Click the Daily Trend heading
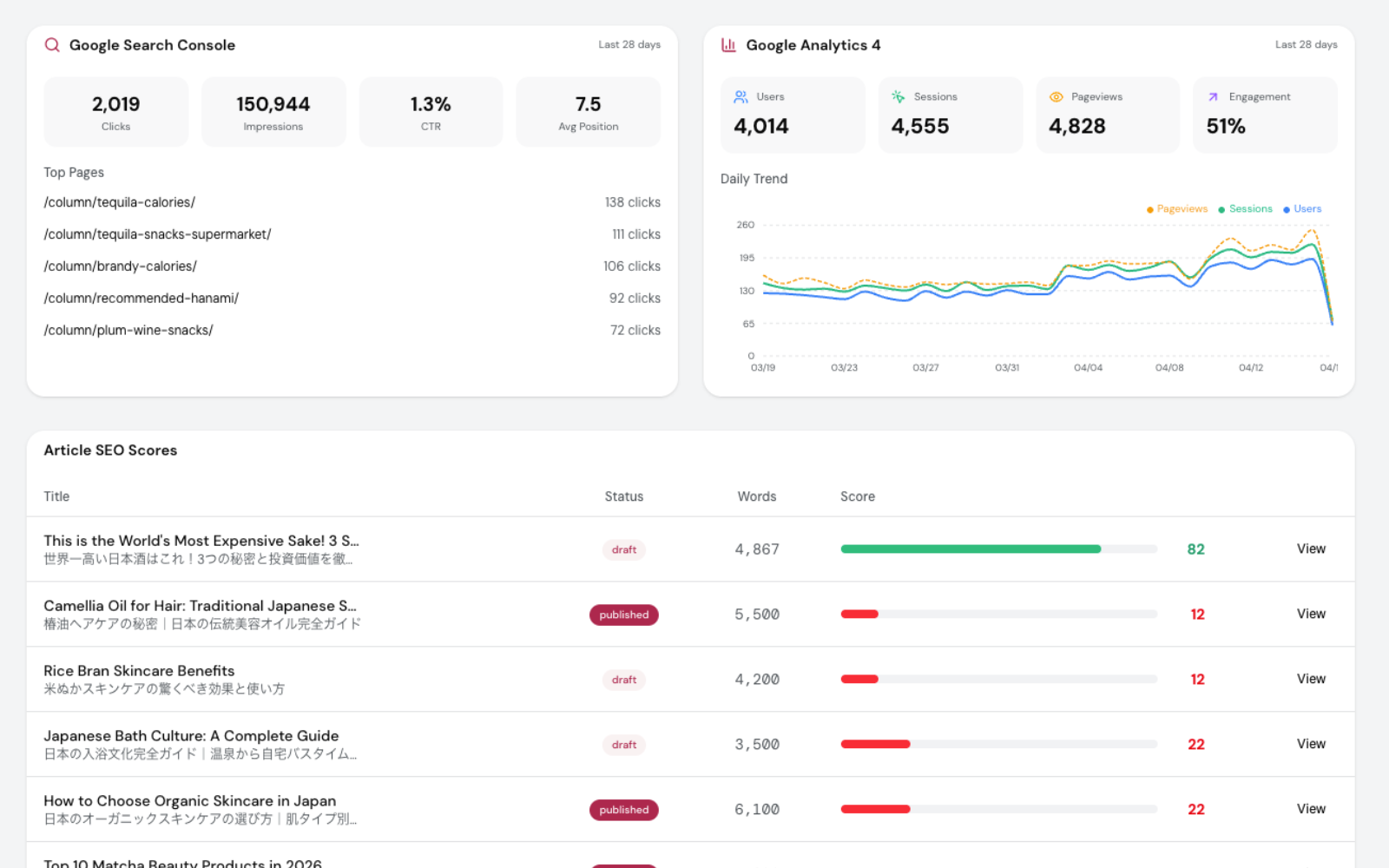The height and width of the screenshot is (868, 1389). coord(754,179)
